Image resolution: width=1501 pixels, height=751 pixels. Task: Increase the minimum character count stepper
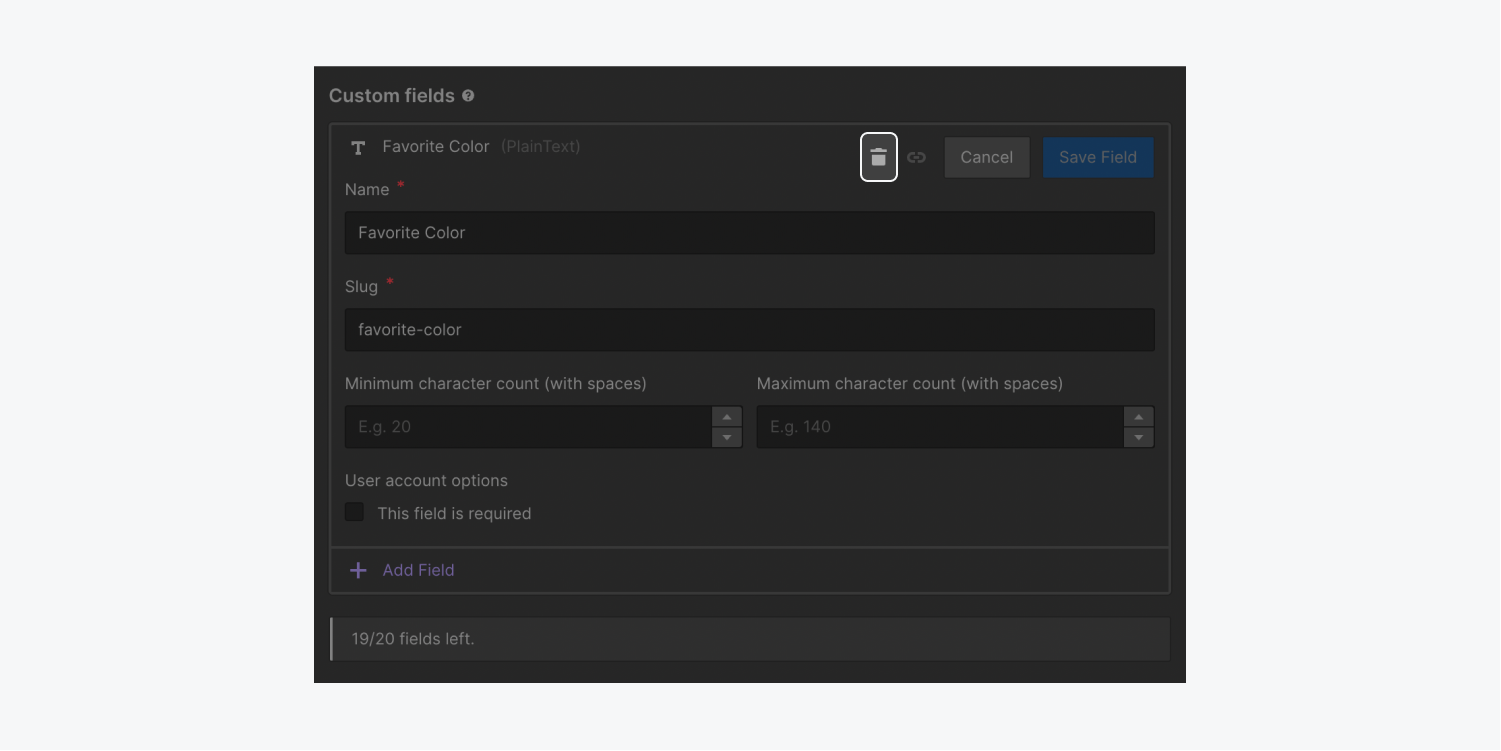(727, 416)
